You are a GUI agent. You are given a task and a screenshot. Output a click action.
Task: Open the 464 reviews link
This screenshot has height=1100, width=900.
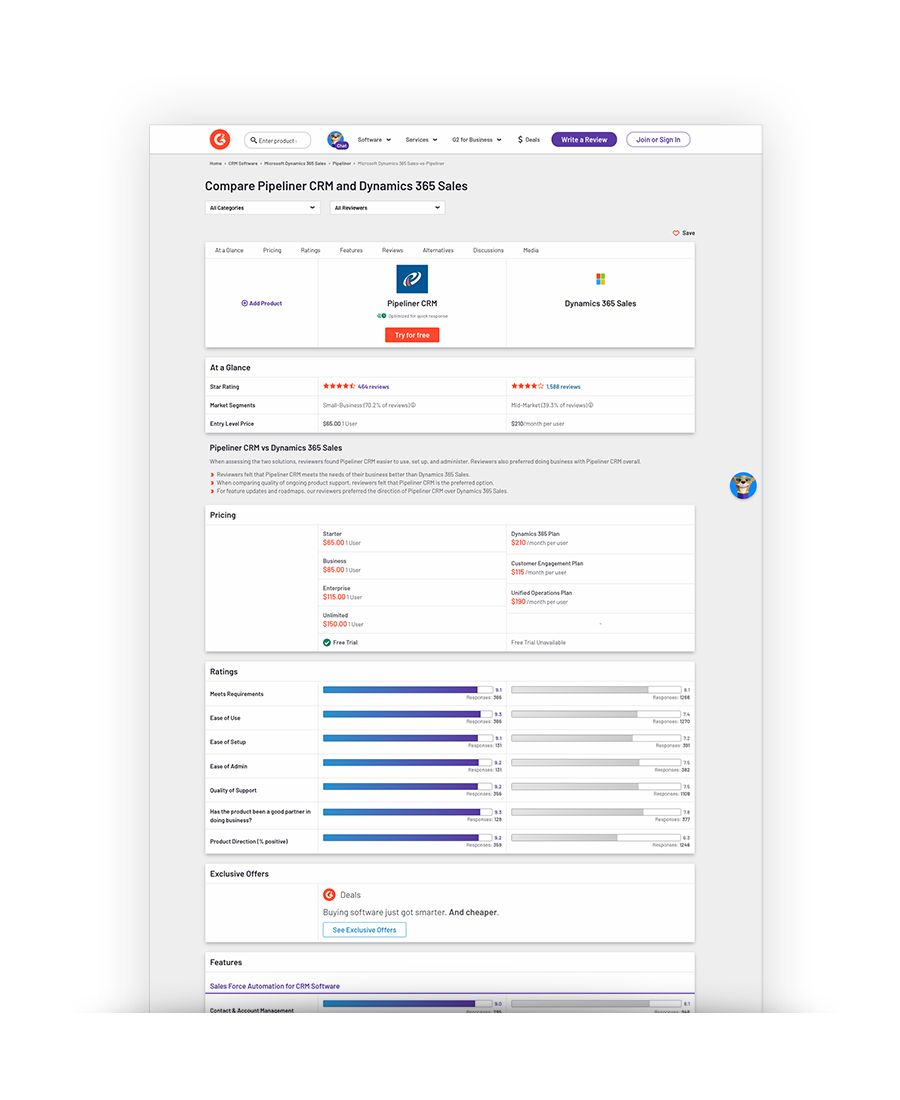[373, 386]
